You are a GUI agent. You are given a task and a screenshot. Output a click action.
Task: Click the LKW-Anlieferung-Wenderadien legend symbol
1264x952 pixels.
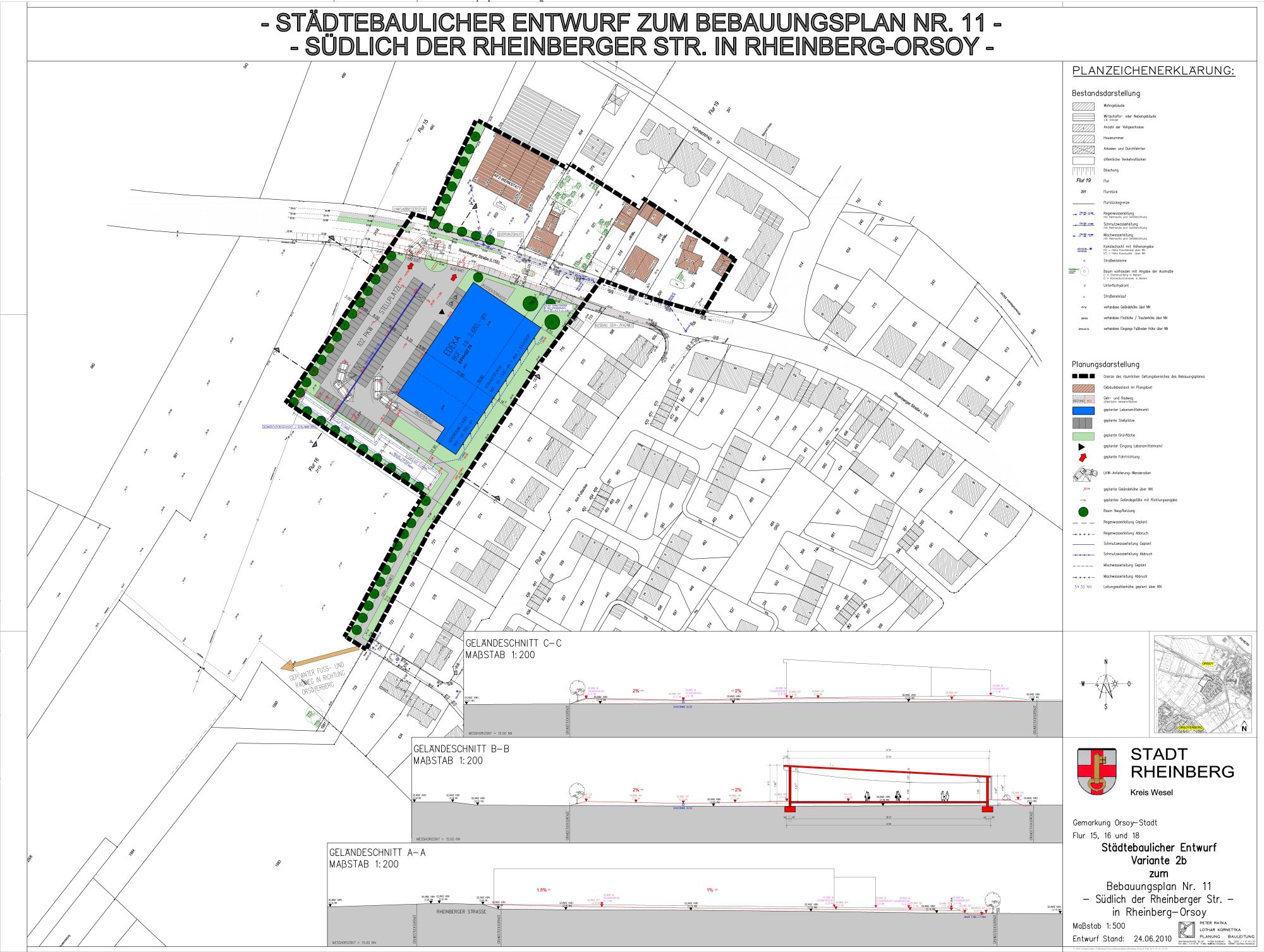coord(1085,473)
